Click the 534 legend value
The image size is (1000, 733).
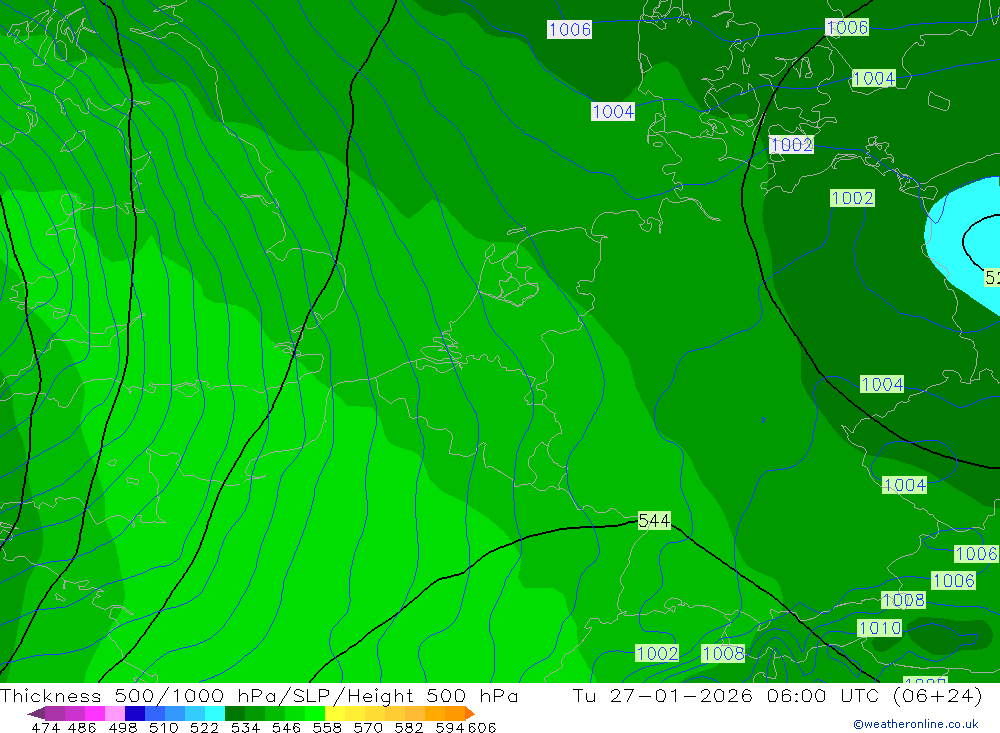click(x=246, y=728)
